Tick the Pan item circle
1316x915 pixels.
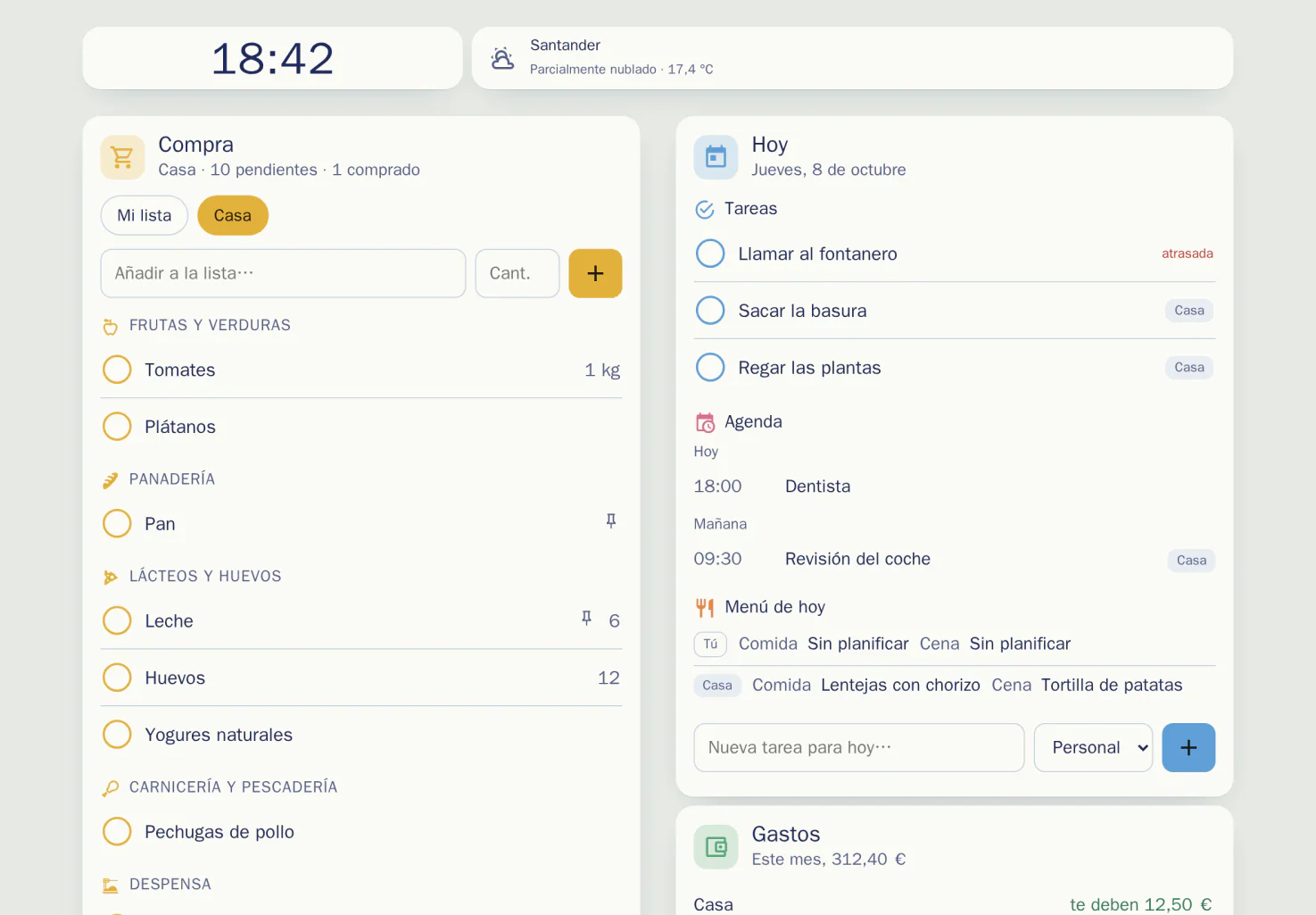point(117,524)
